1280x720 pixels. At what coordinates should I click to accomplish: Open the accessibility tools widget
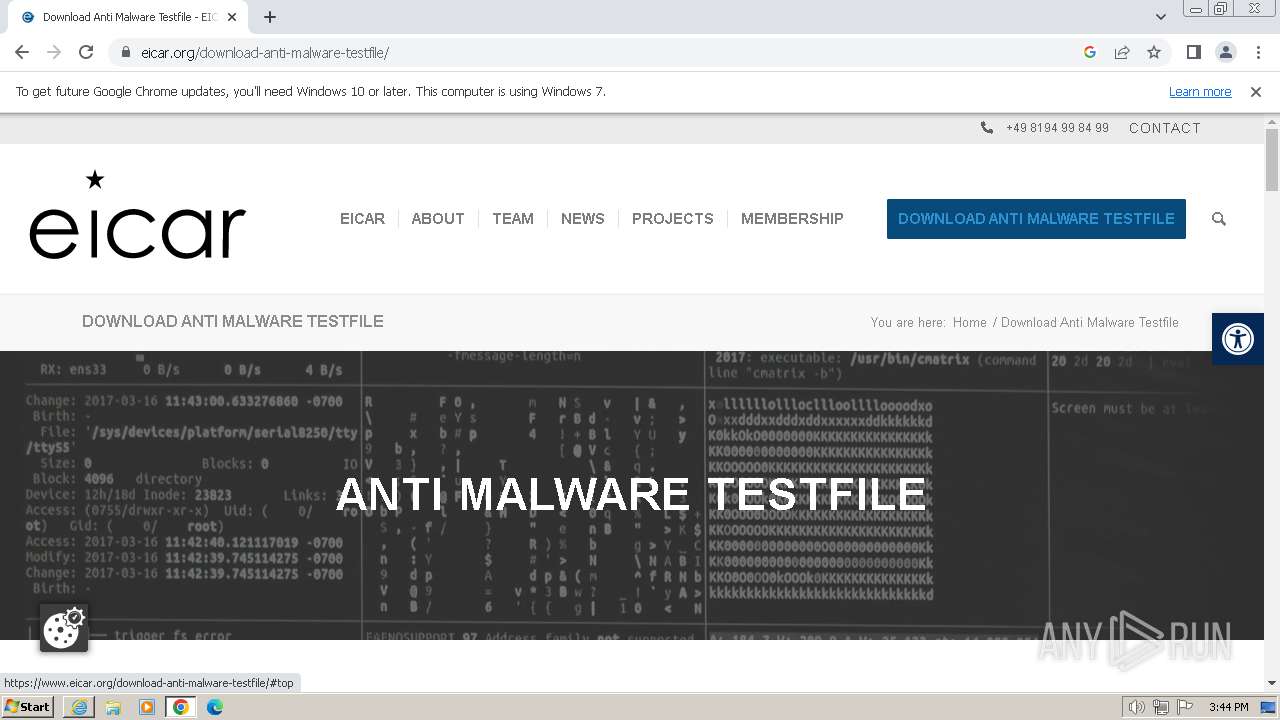(x=1238, y=339)
